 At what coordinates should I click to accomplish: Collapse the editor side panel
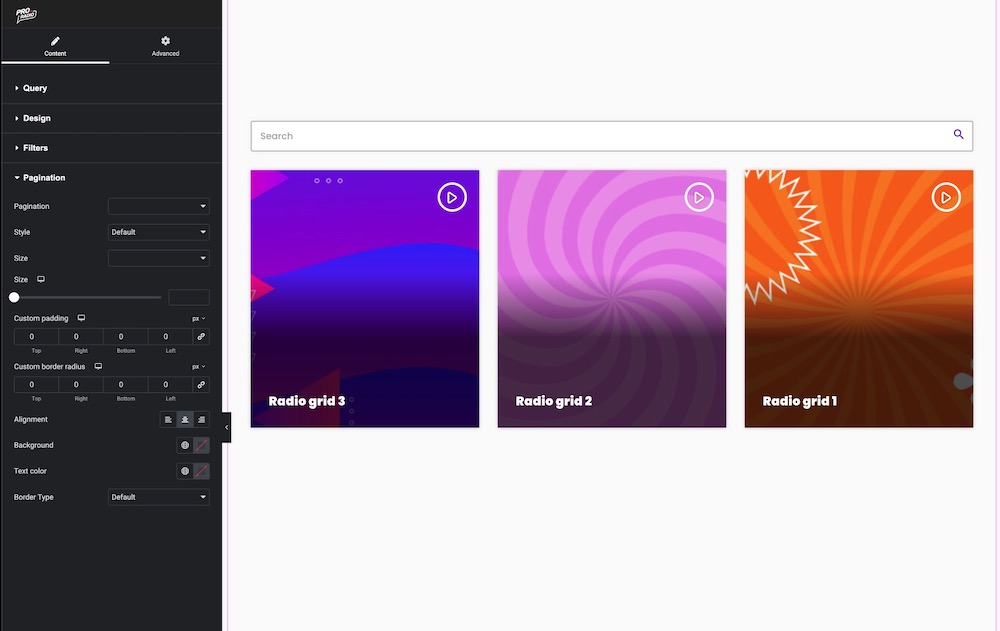pos(226,427)
